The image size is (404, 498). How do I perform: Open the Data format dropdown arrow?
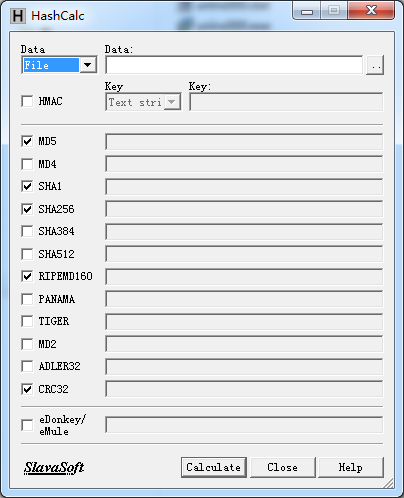[x=88, y=65]
